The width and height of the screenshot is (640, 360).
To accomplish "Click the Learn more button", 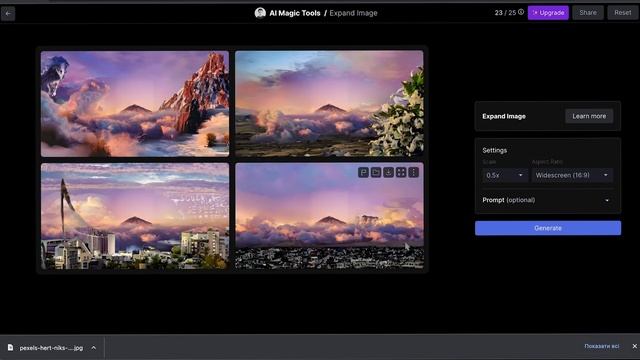I will pos(589,116).
